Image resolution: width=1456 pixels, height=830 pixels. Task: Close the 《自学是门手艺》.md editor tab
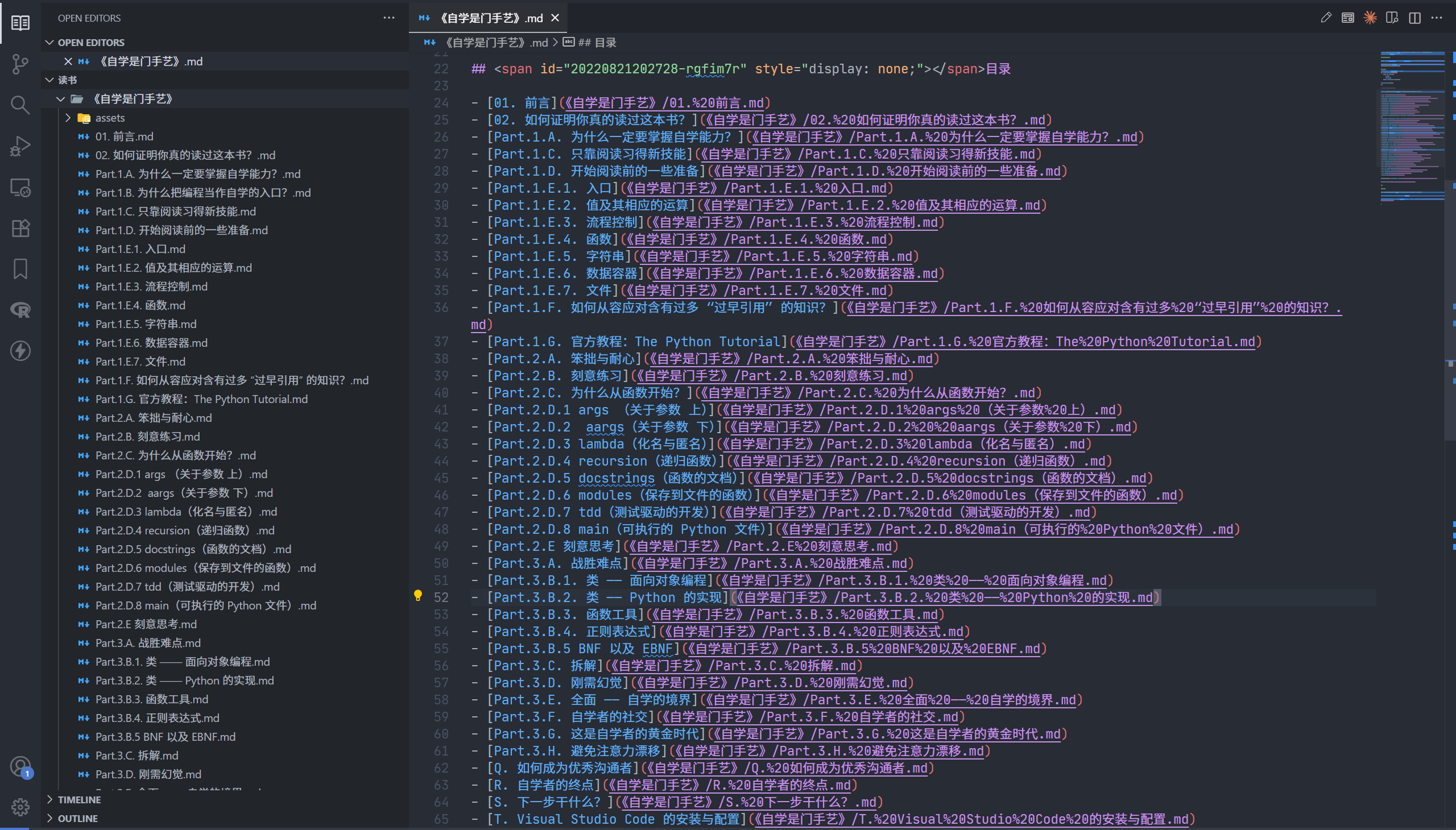coord(555,18)
